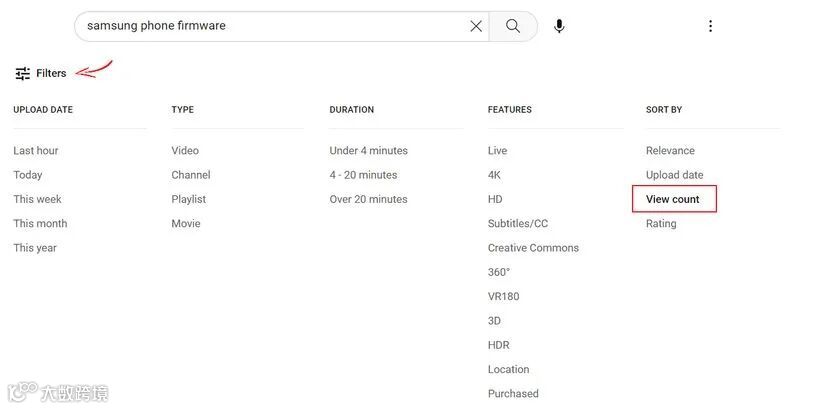Clear the search text with X icon

(x=476, y=26)
